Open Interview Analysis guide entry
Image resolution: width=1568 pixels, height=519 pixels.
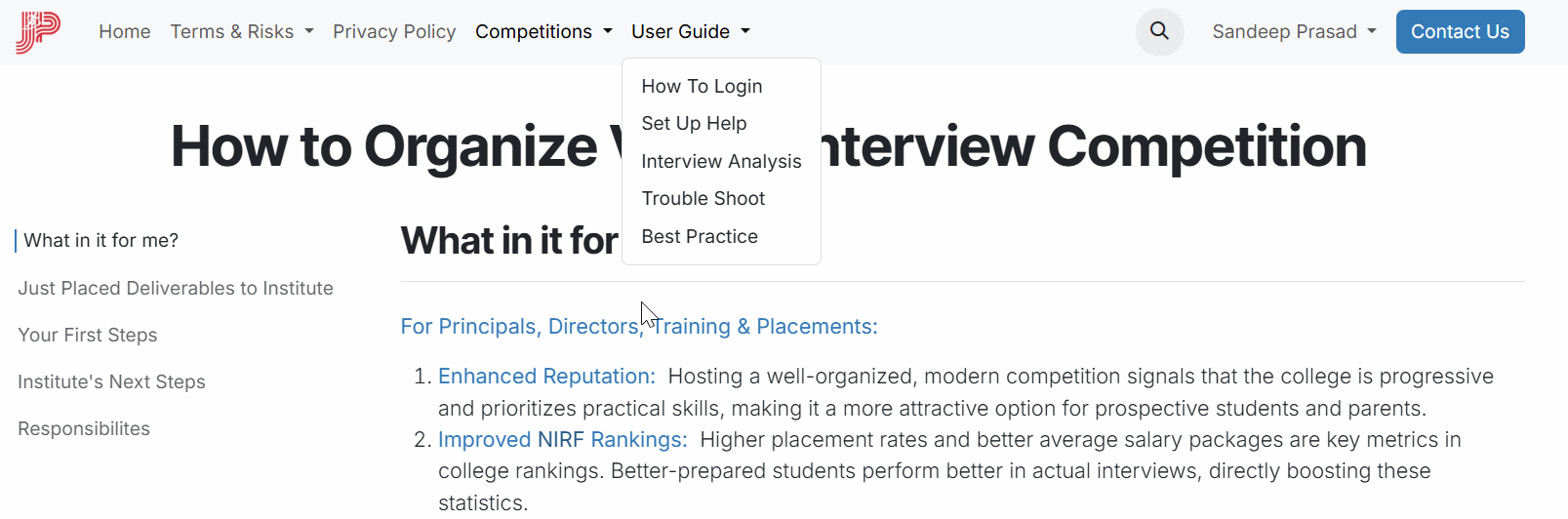pos(721,162)
